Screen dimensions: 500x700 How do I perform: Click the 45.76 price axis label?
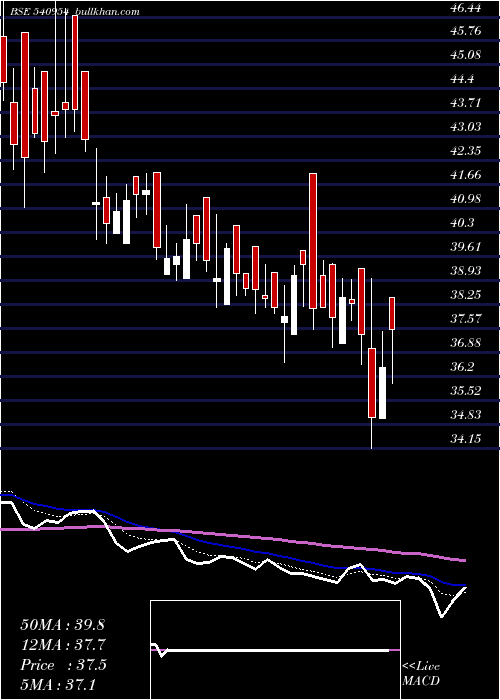tap(466, 31)
